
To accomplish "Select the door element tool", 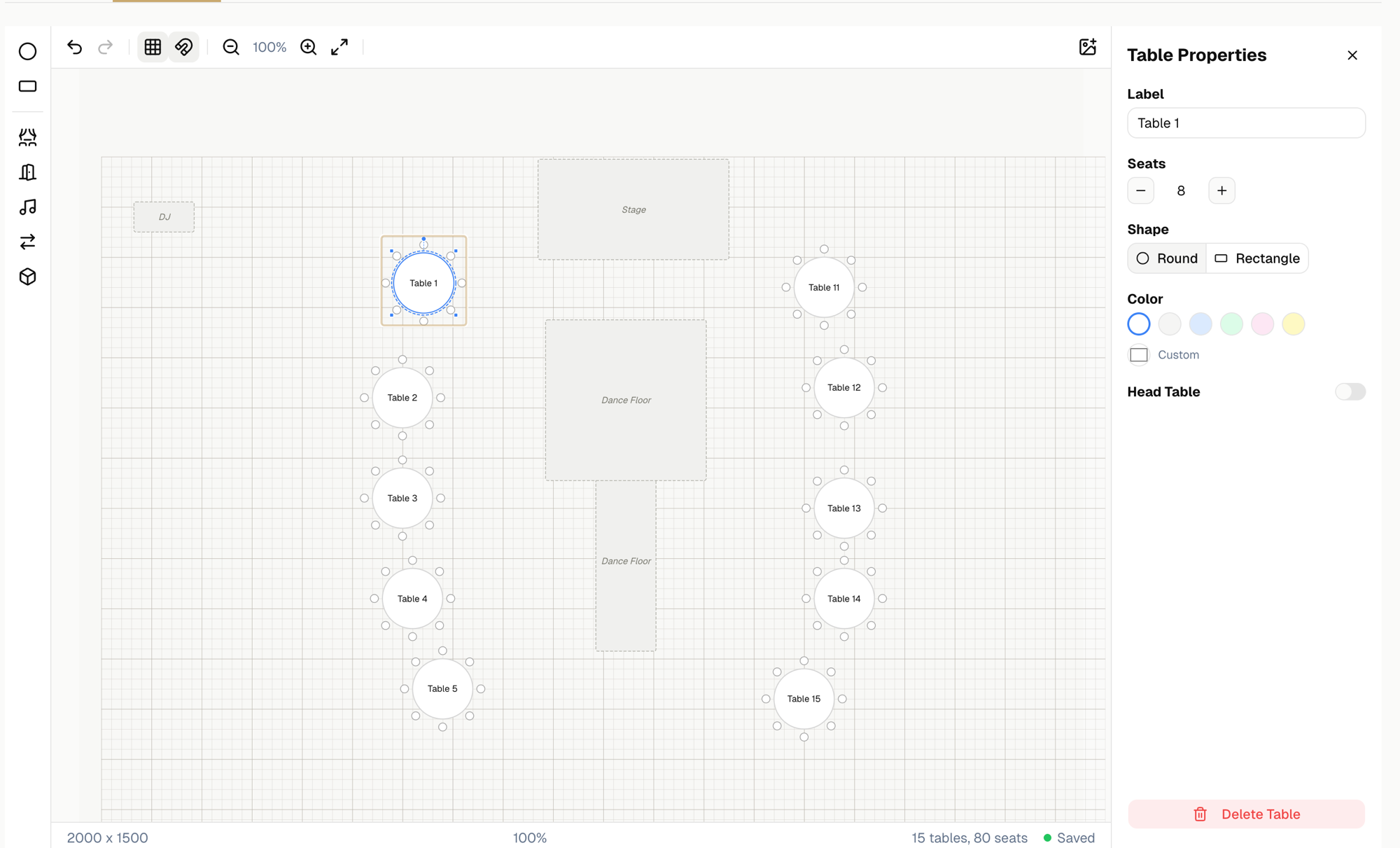I will [x=28, y=172].
